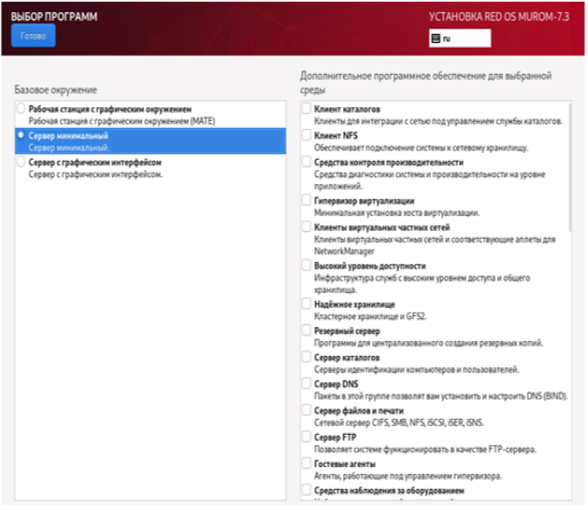Viewport: 588px width, 510px height.
Task: Check the Гипервизор виртуализации option
Action: pos(306,200)
